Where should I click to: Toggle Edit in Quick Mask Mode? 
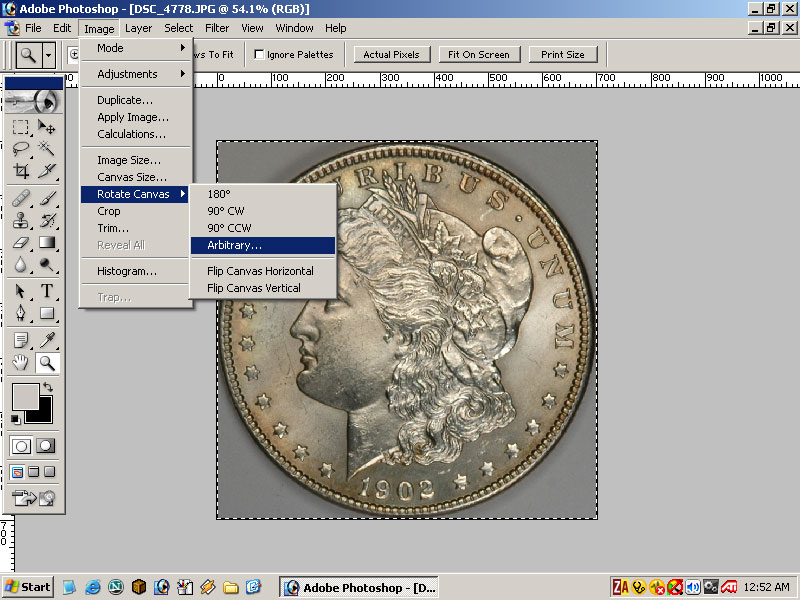tap(46, 446)
